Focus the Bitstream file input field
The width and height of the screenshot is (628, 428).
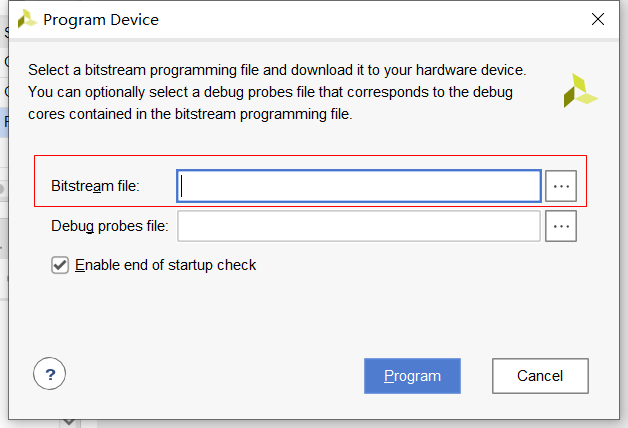click(x=360, y=186)
